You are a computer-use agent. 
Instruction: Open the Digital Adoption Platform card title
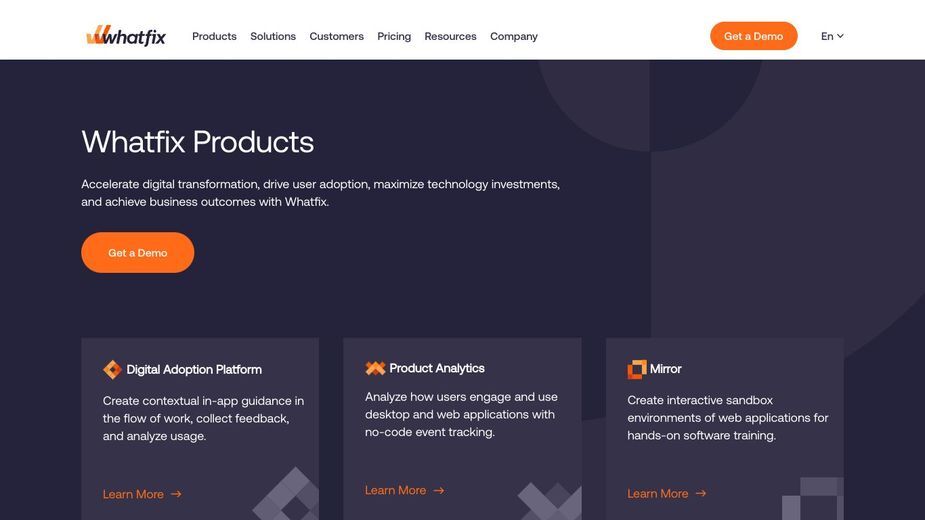(194, 369)
